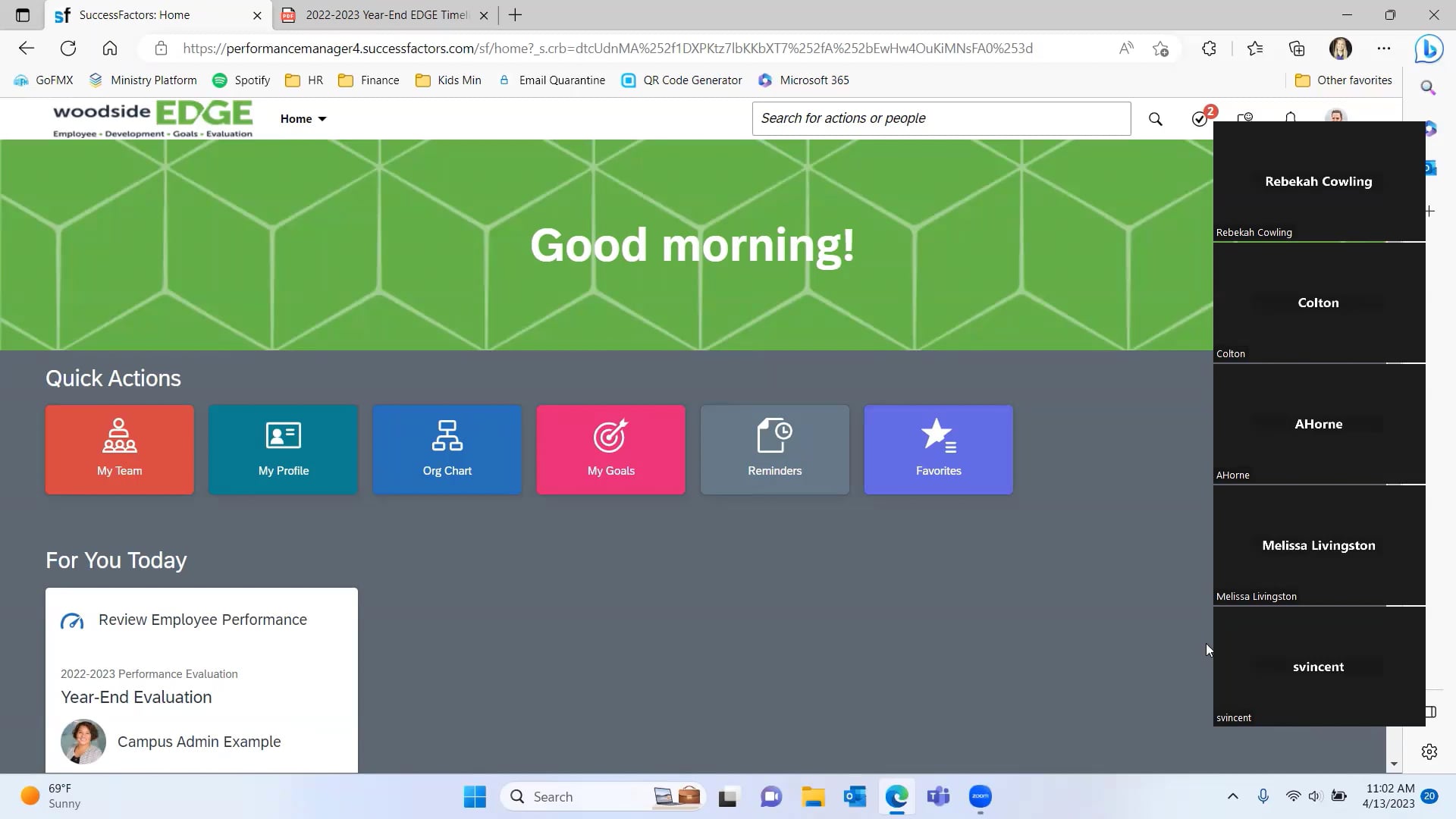1456x819 pixels.
Task: Show hidden system tray icons chevron
Action: pyautogui.click(x=1232, y=796)
